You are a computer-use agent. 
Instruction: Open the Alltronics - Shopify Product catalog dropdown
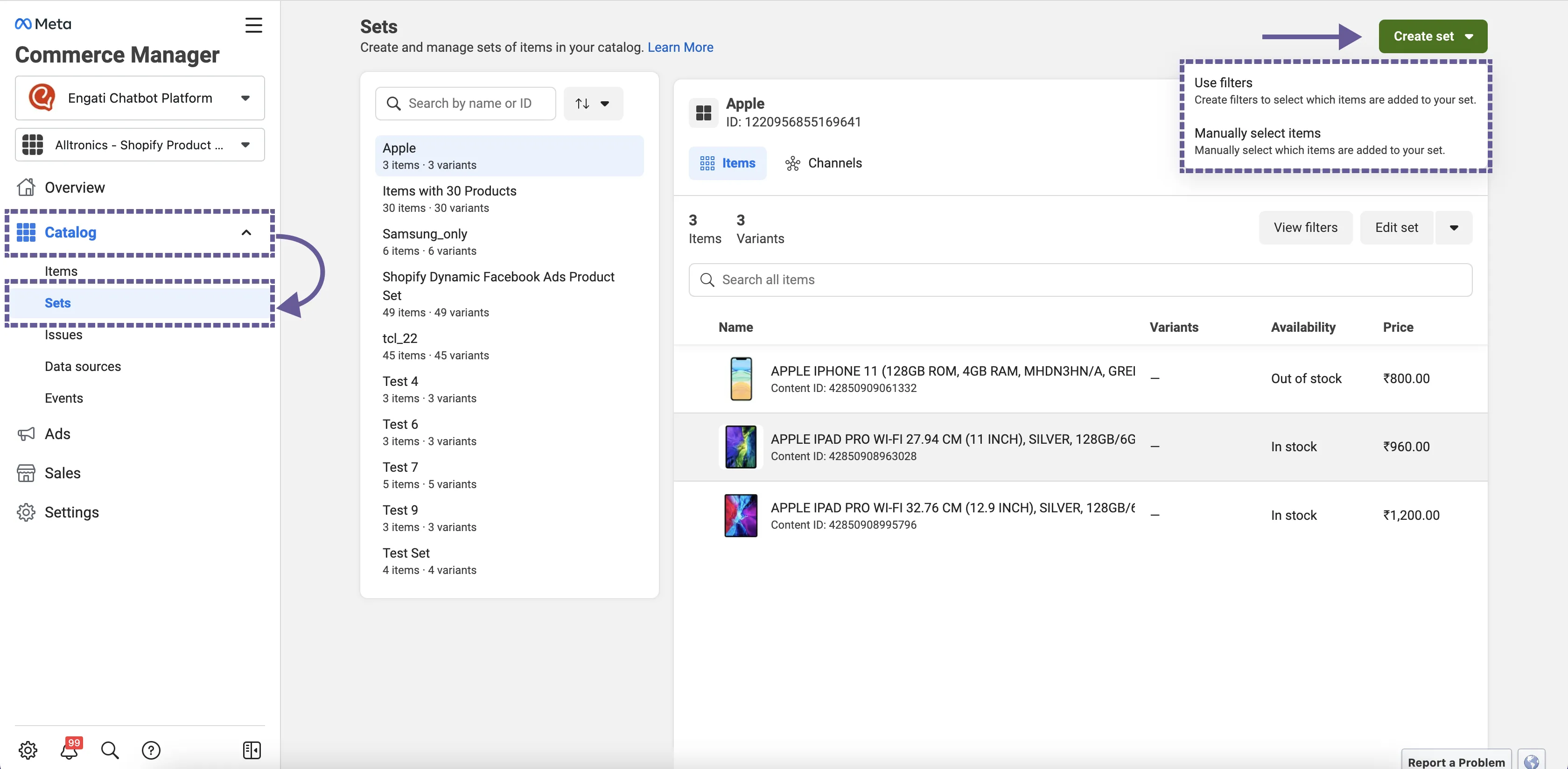(x=140, y=145)
